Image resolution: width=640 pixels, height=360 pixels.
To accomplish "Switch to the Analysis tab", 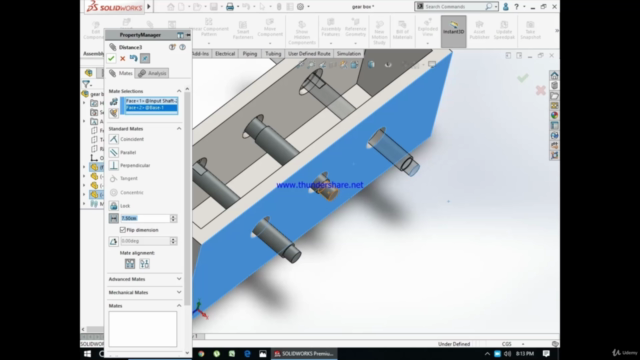I will [x=152, y=73].
